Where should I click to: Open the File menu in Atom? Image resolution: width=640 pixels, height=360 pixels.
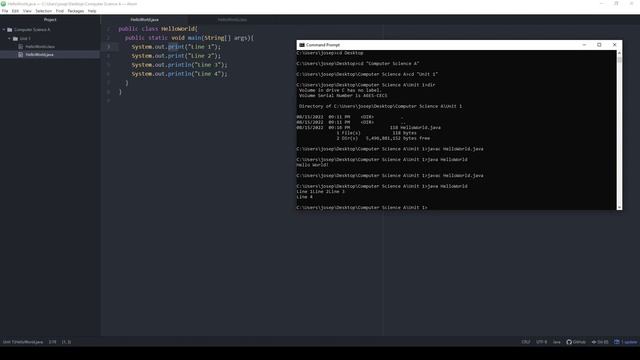point(5,11)
